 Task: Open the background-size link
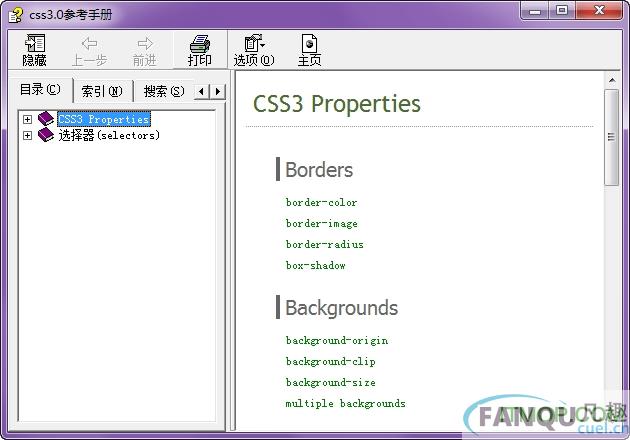(331, 383)
